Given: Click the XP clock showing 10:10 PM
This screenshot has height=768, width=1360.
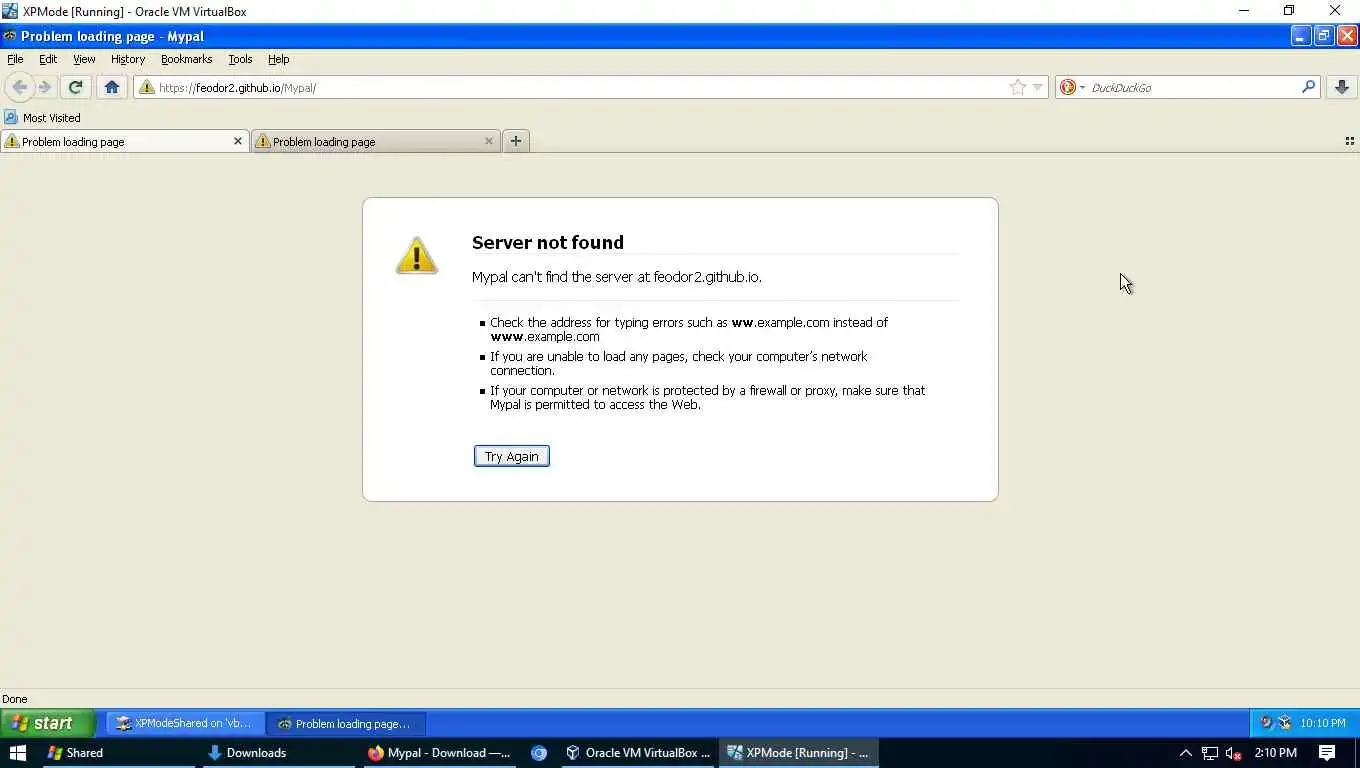Looking at the screenshot, I should (1323, 723).
